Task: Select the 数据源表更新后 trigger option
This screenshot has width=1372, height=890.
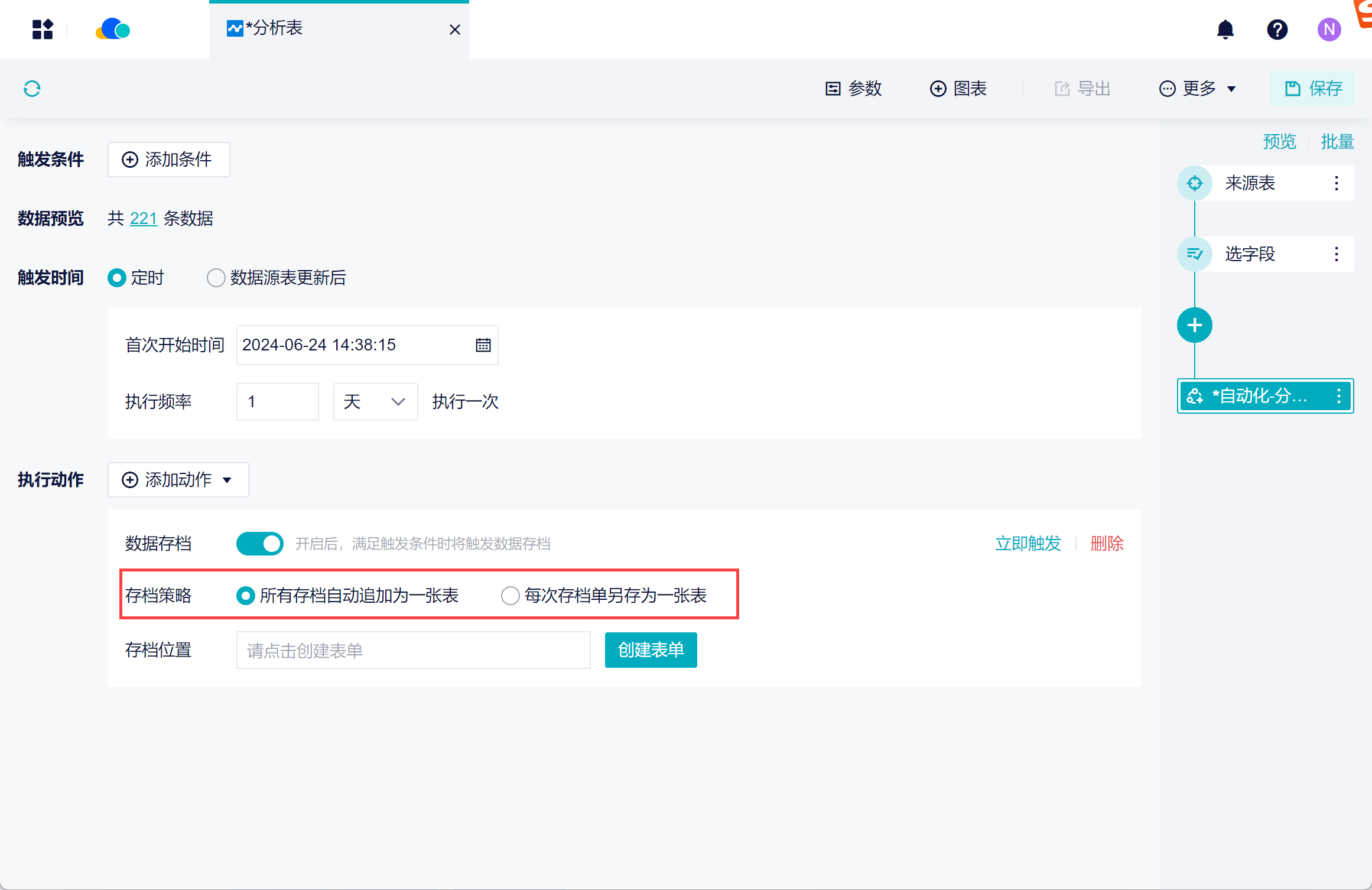Action: pos(216,278)
